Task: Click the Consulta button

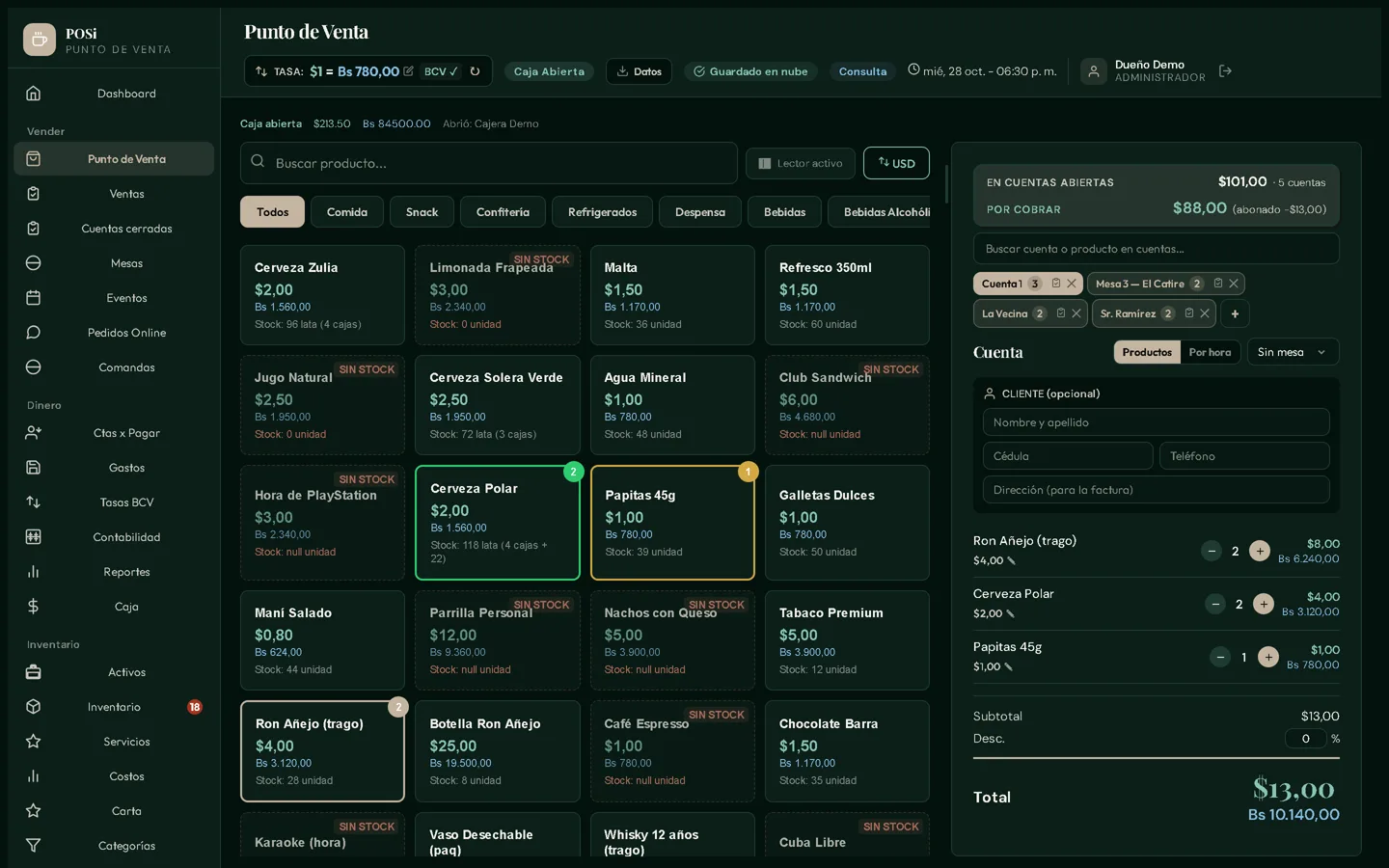Action: coord(862,71)
